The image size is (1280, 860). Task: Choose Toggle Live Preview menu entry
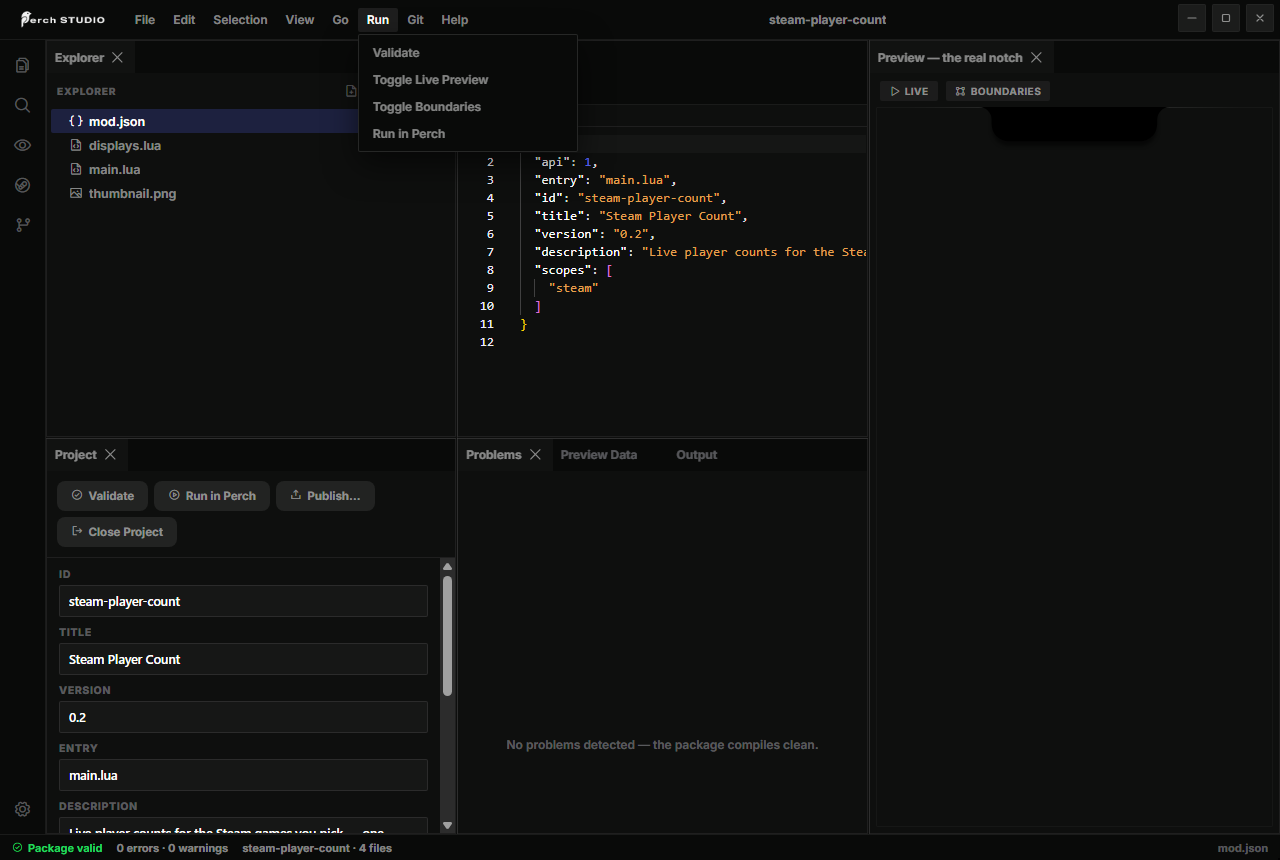pos(468,80)
